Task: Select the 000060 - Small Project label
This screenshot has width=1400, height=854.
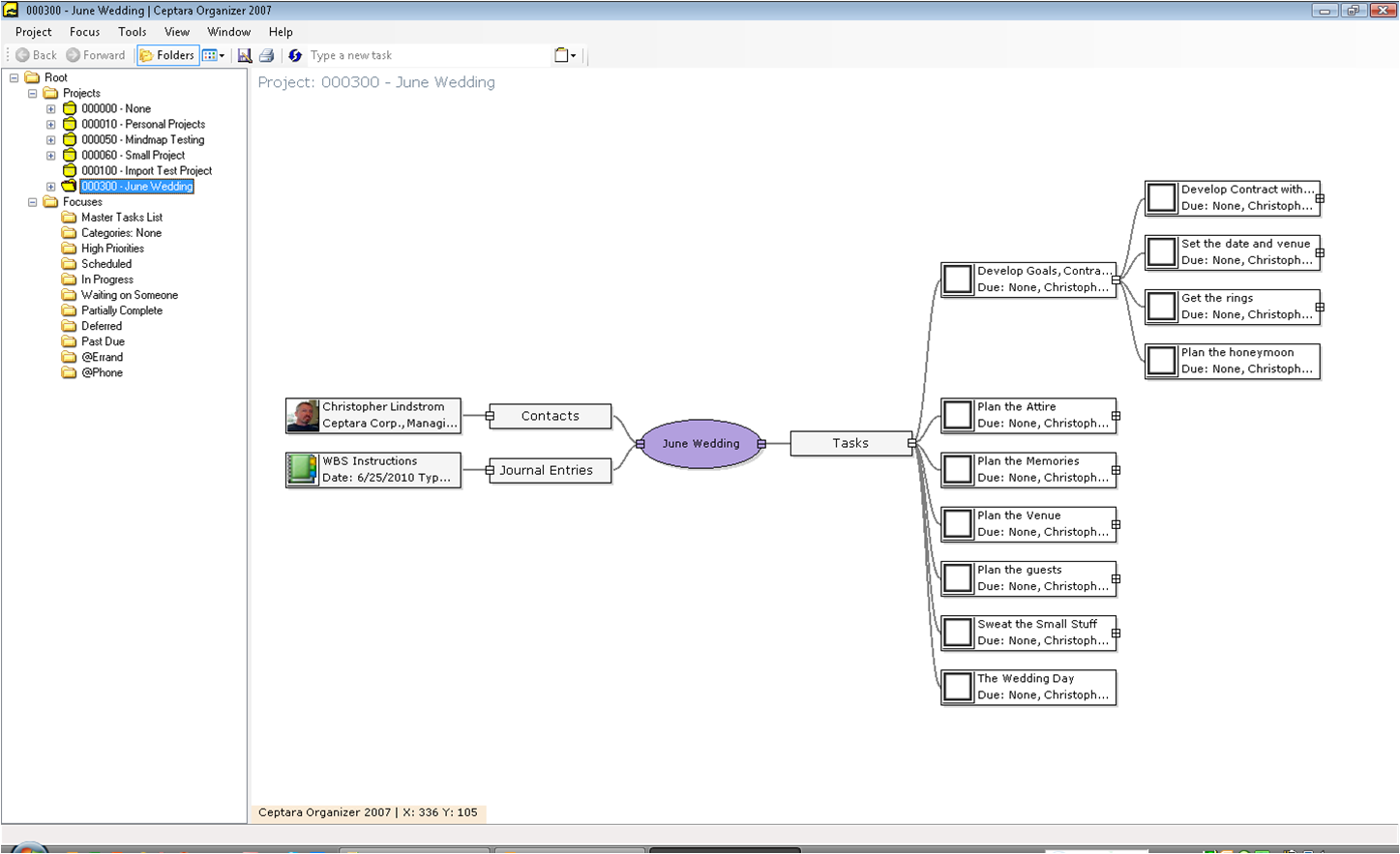Action: point(133,155)
